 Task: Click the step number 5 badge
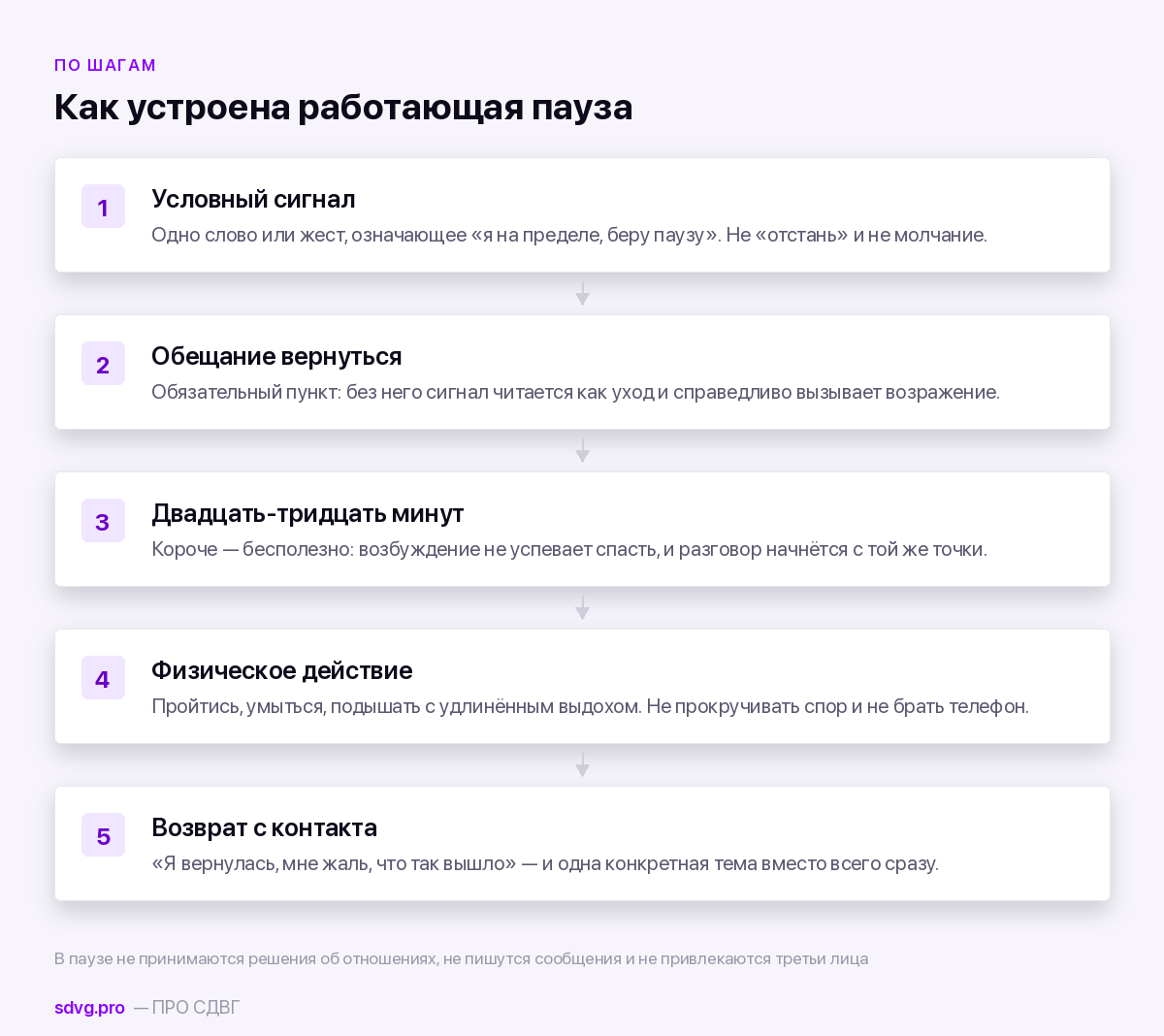coord(103,835)
